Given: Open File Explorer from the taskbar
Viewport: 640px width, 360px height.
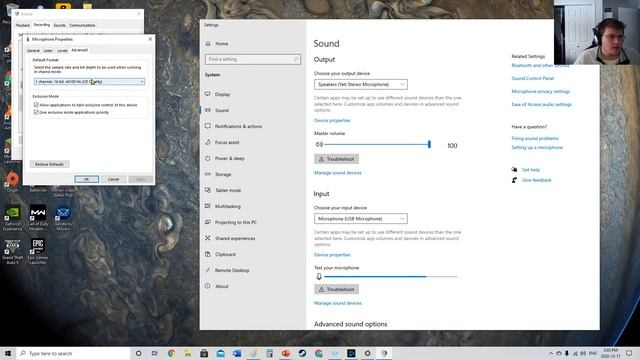Looking at the screenshot, I should coord(187,353).
